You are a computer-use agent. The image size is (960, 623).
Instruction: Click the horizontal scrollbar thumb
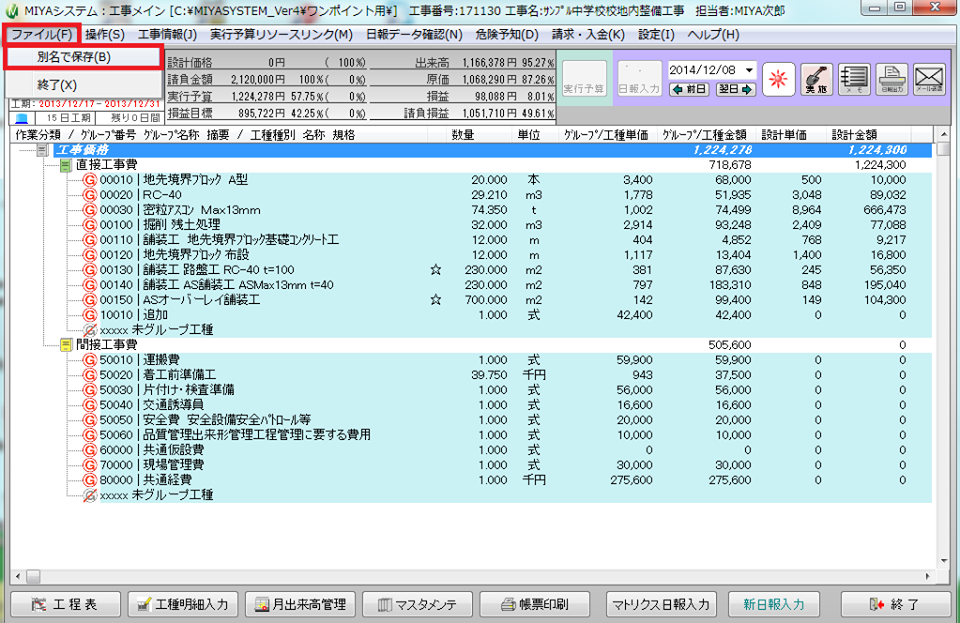tap(33, 576)
